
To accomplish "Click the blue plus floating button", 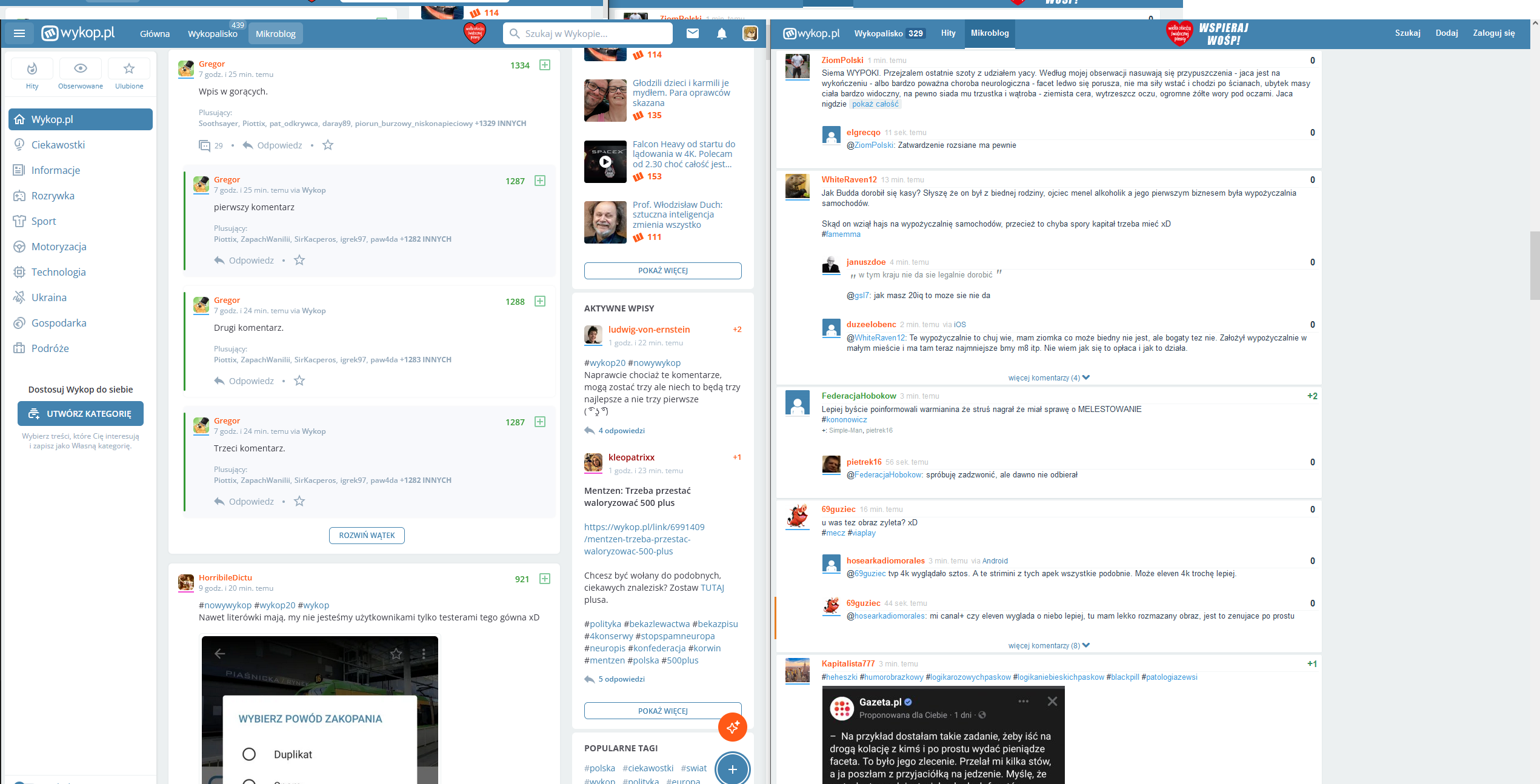I will tap(732, 769).
